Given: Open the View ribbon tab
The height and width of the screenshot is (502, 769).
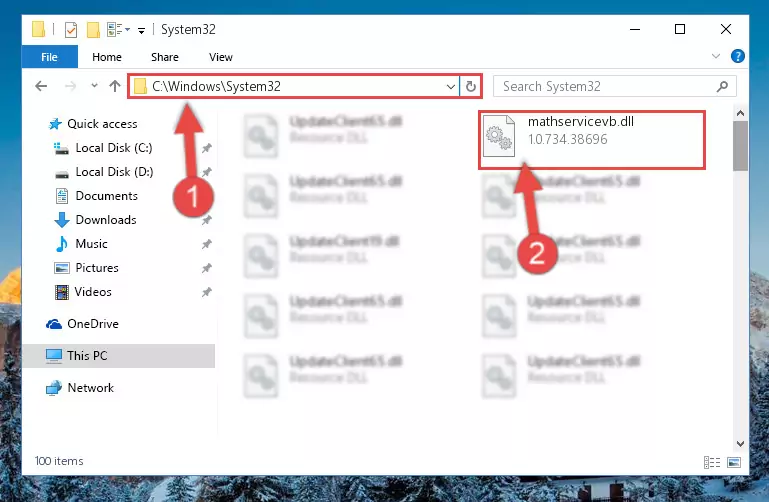Looking at the screenshot, I should [x=221, y=57].
